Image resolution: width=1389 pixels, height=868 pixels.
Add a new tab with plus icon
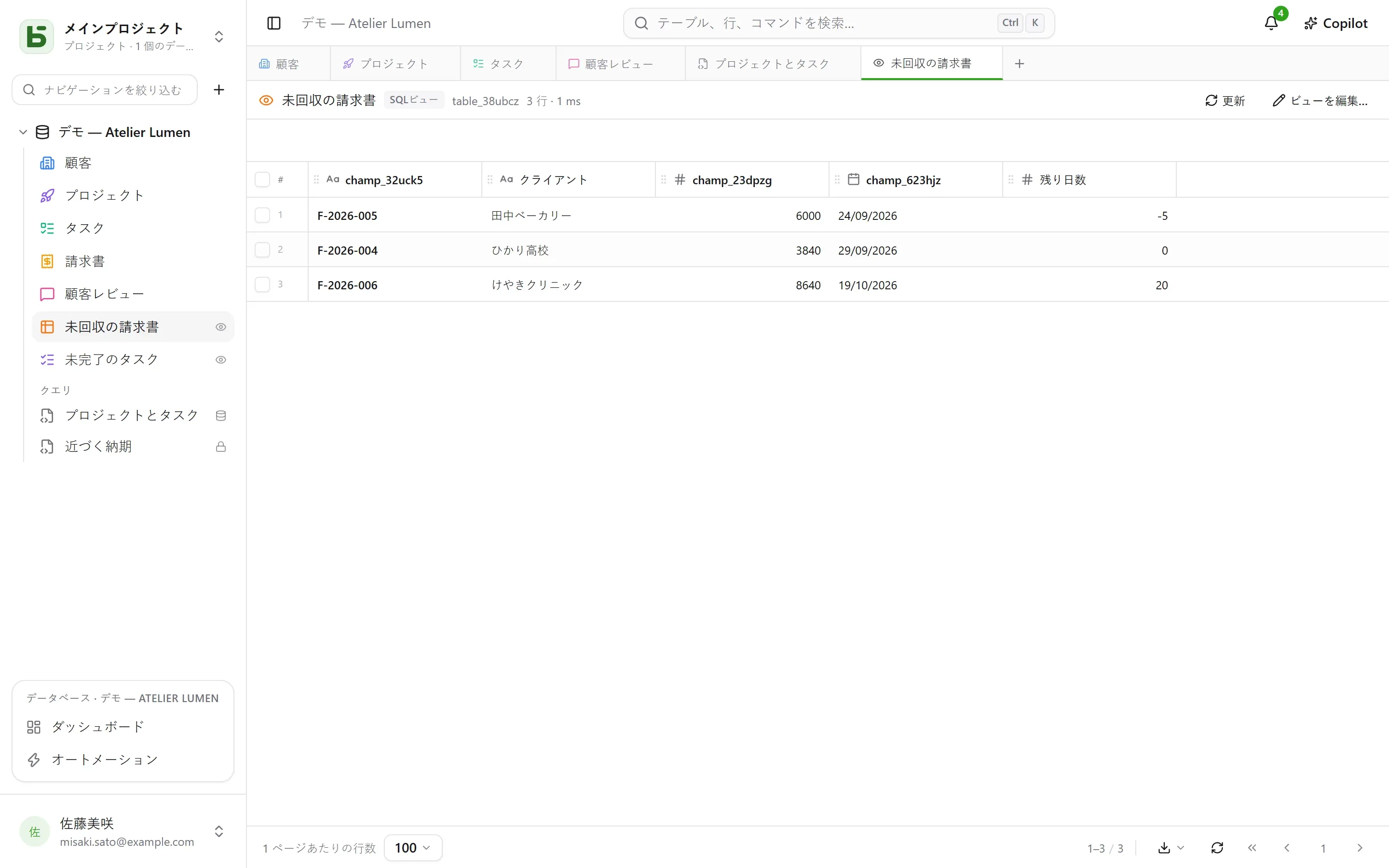point(1020,64)
